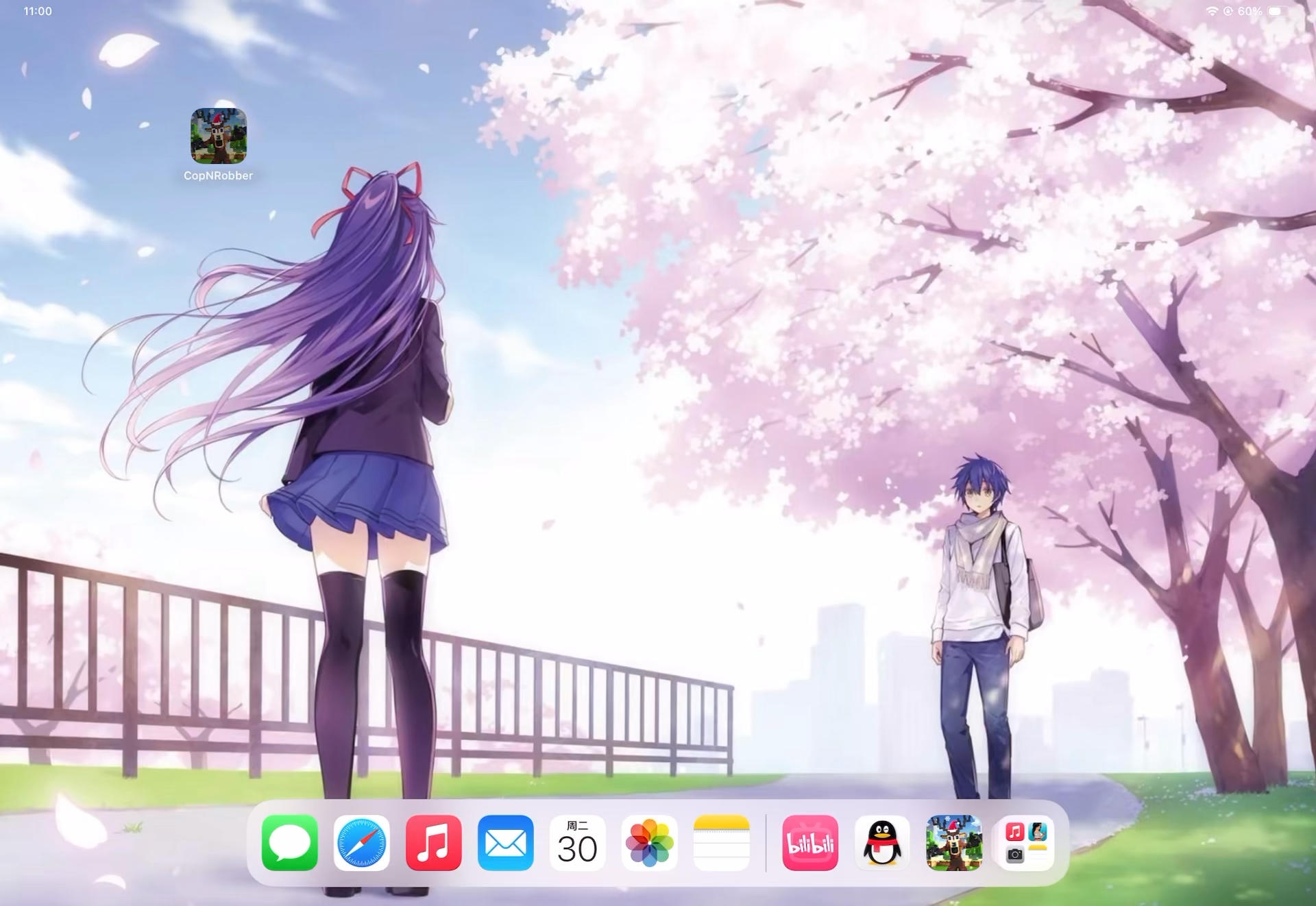
Task: Open the Messages app in dock
Action: (x=290, y=843)
